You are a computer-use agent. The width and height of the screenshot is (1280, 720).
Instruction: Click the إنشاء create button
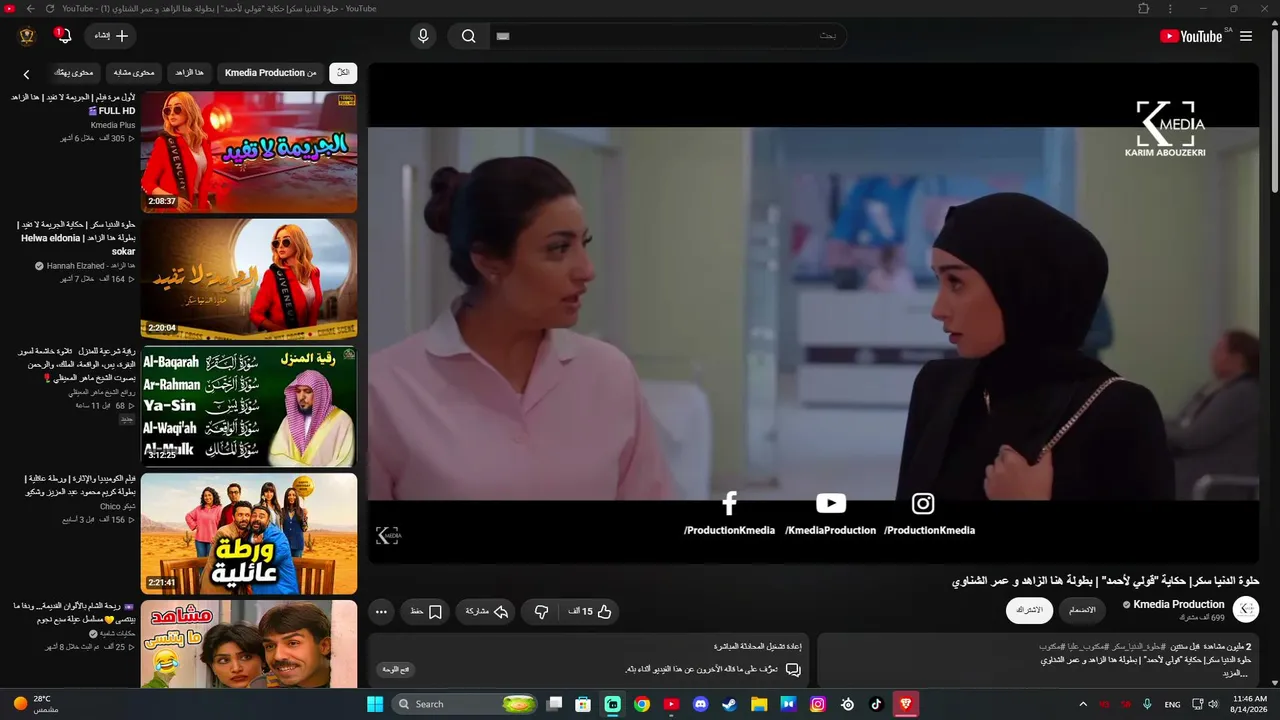(110, 36)
